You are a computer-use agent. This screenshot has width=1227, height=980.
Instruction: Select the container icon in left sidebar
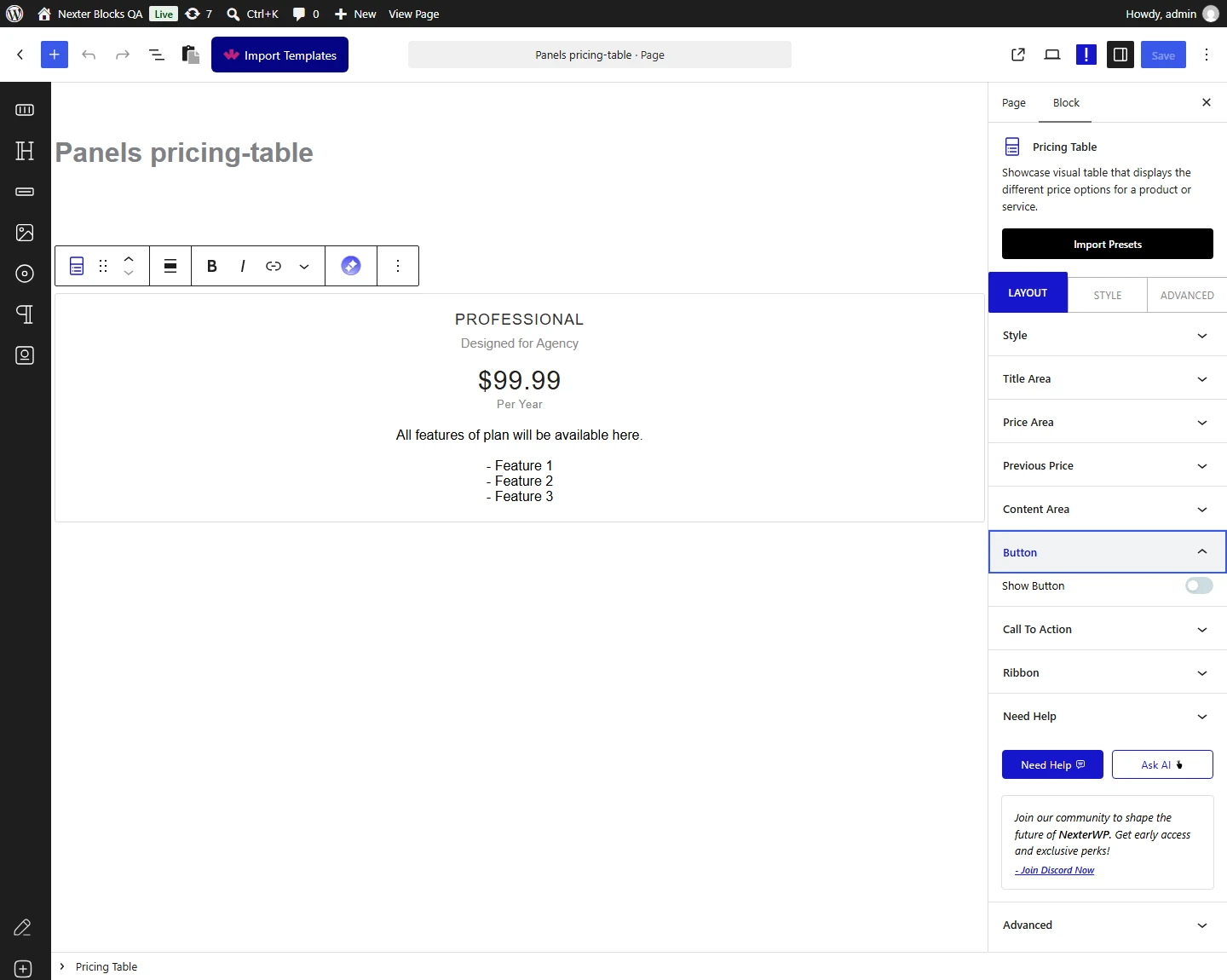25,110
